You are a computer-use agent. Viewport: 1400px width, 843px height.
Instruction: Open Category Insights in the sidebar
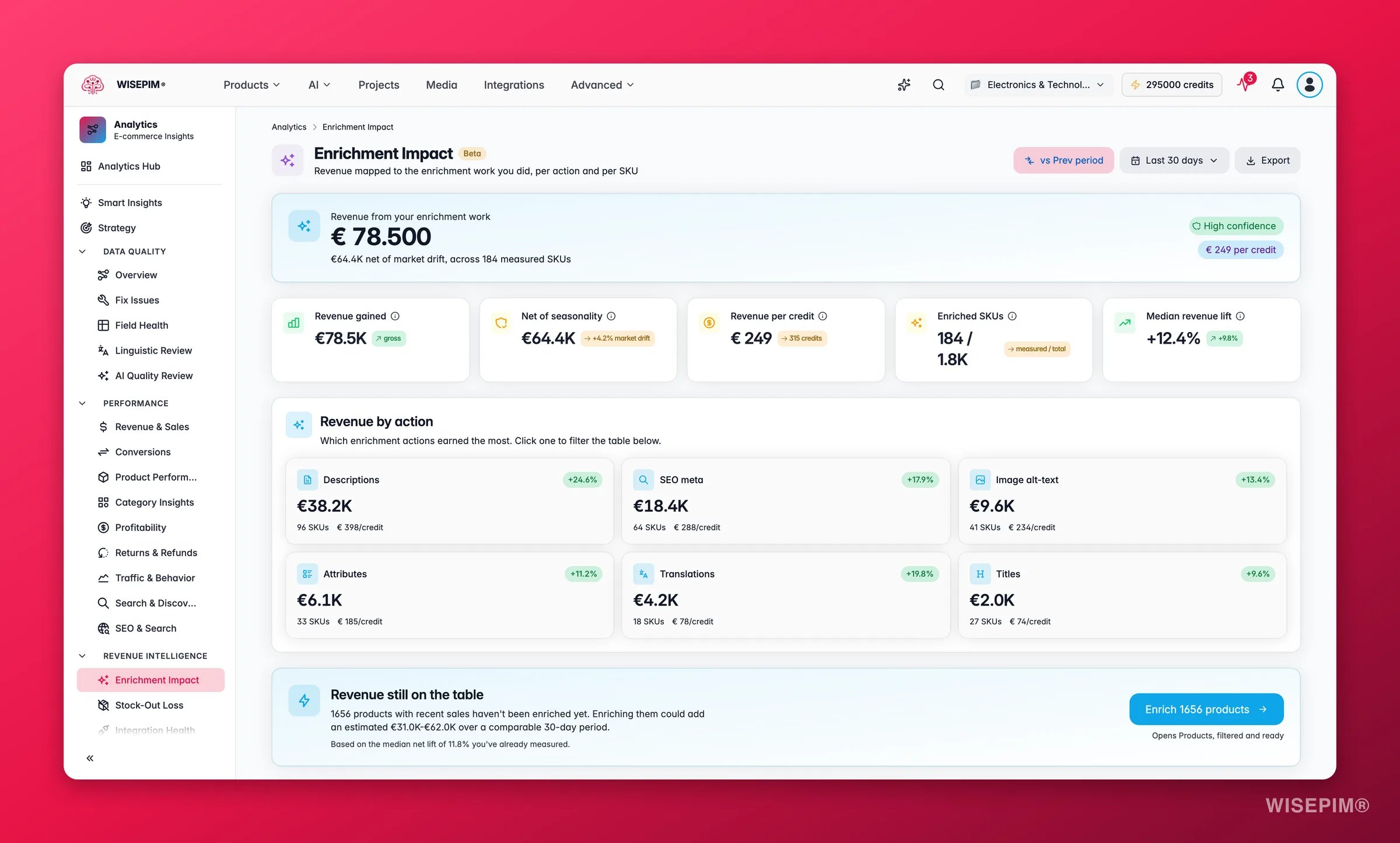tap(150, 502)
